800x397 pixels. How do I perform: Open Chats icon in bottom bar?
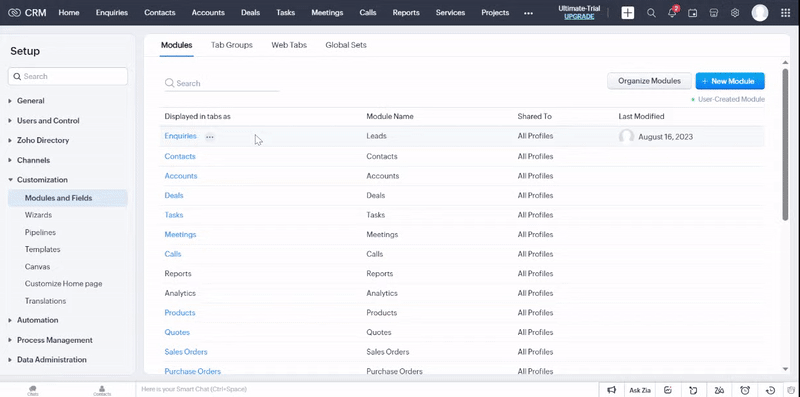pyautogui.click(x=33, y=390)
